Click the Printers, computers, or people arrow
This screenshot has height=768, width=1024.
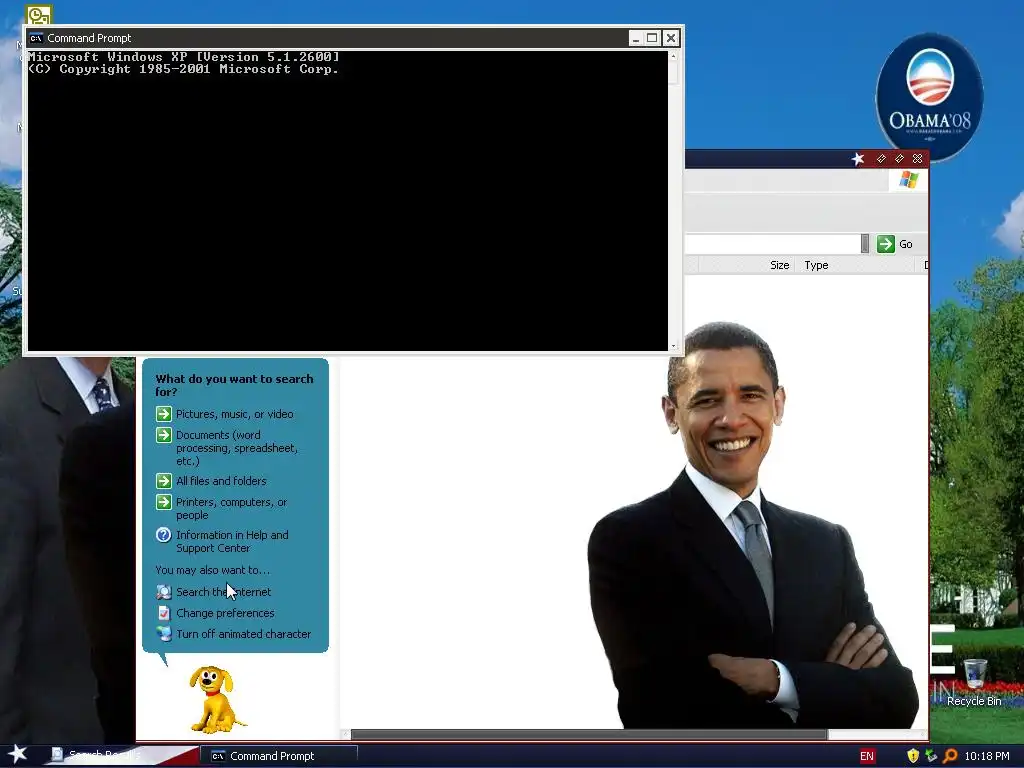pyautogui.click(x=164, y=502)
